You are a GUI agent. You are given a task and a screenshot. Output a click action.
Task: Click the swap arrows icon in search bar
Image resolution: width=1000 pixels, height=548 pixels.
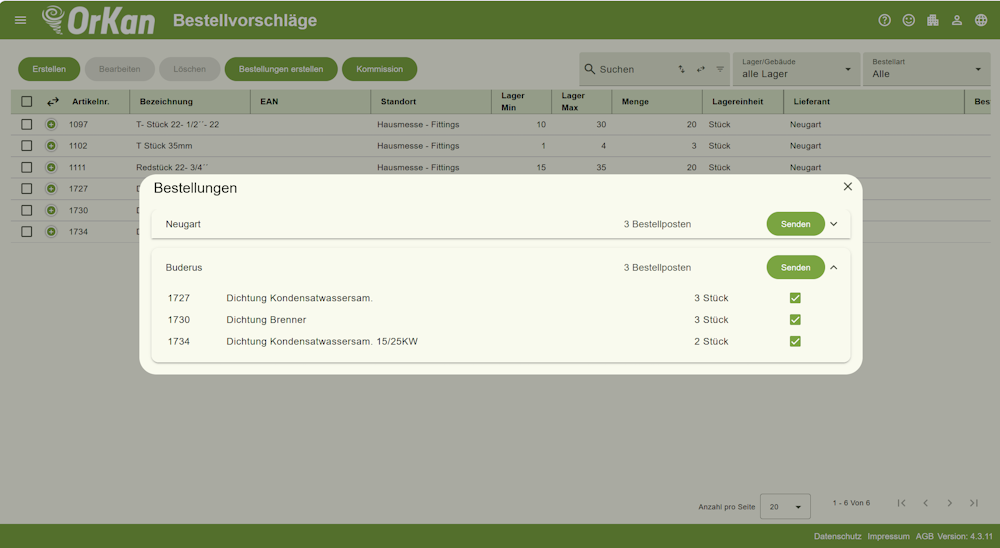click(x=701, y=69)
